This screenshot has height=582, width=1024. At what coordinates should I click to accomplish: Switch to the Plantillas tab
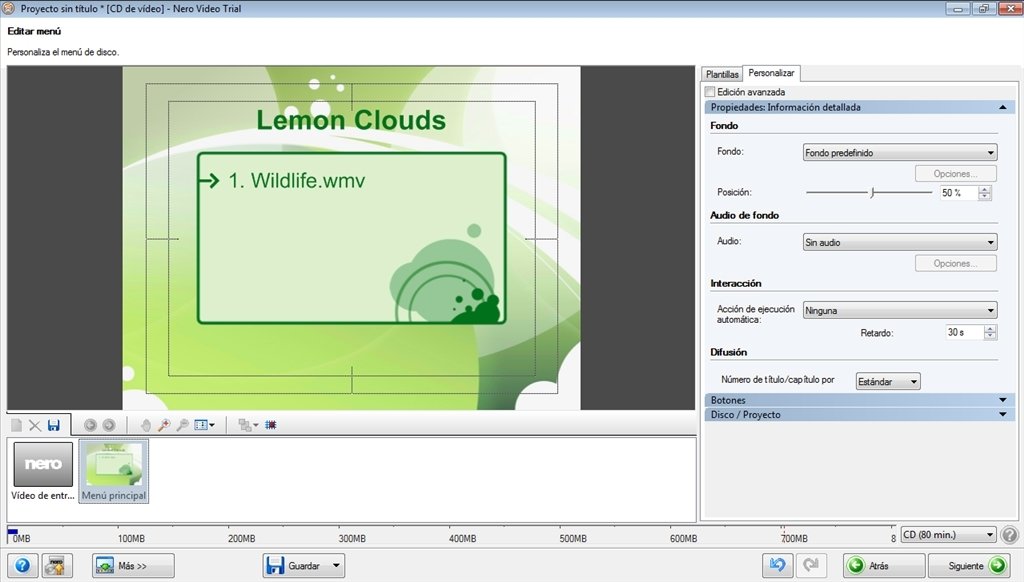click(x=722, y=74)
